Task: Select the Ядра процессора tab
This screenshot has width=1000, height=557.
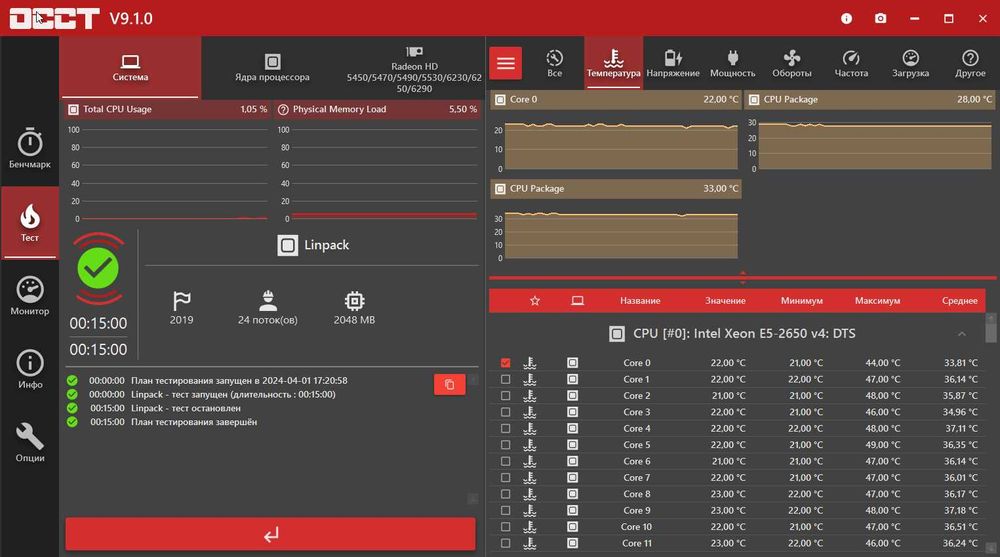Action: [x=272, y=68]
